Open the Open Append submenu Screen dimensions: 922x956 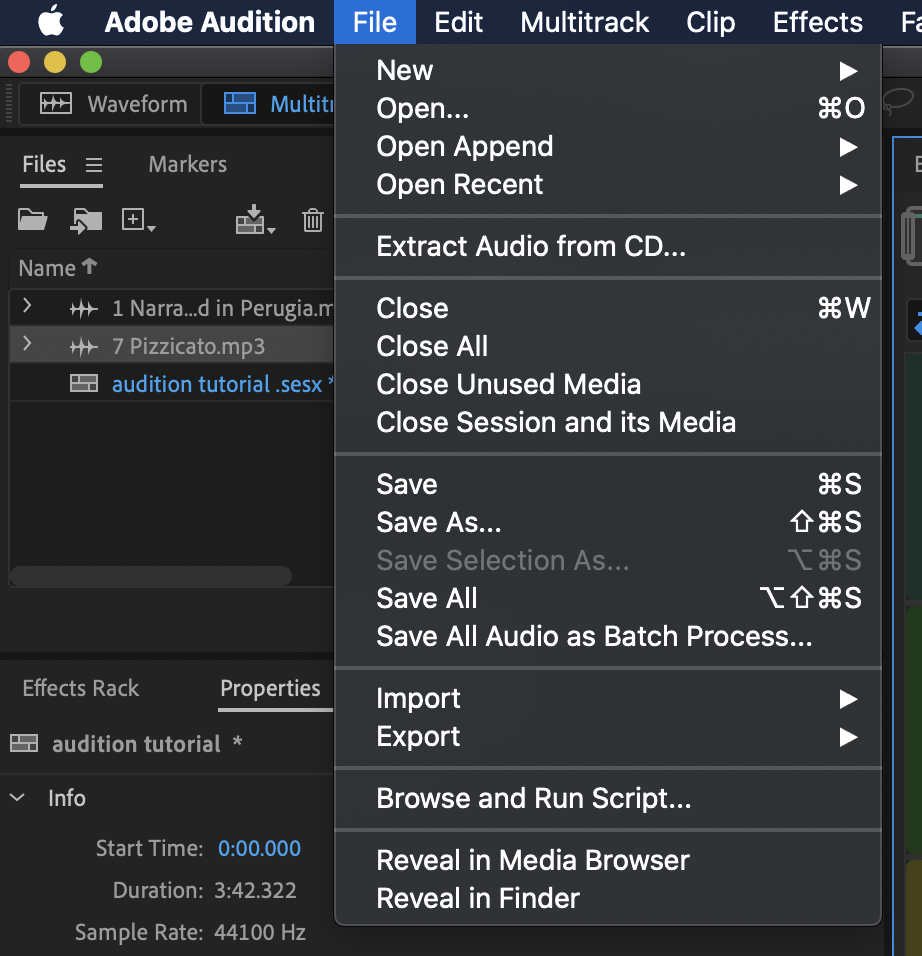tap(608, 147)
